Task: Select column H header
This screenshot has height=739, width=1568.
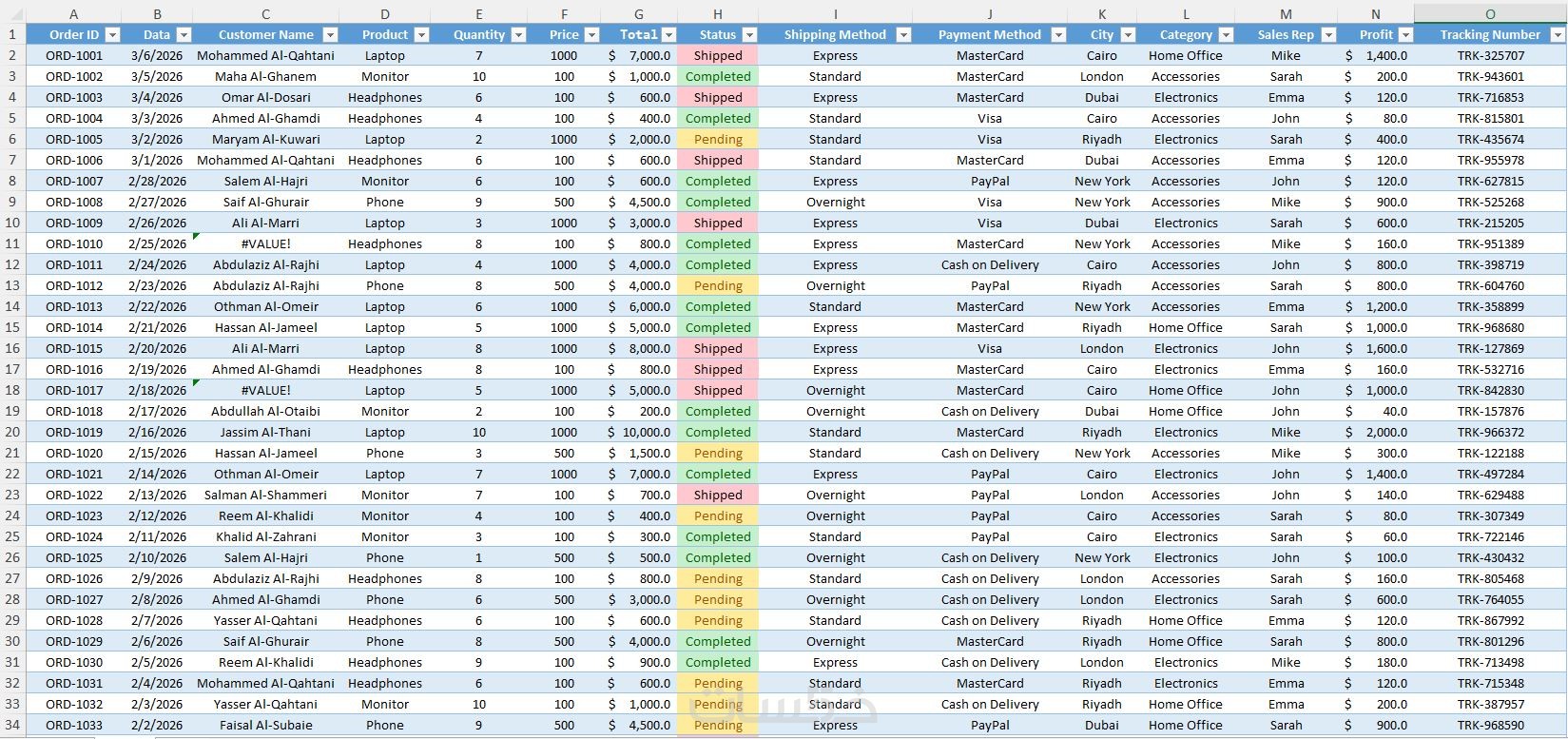Action: 718,13
